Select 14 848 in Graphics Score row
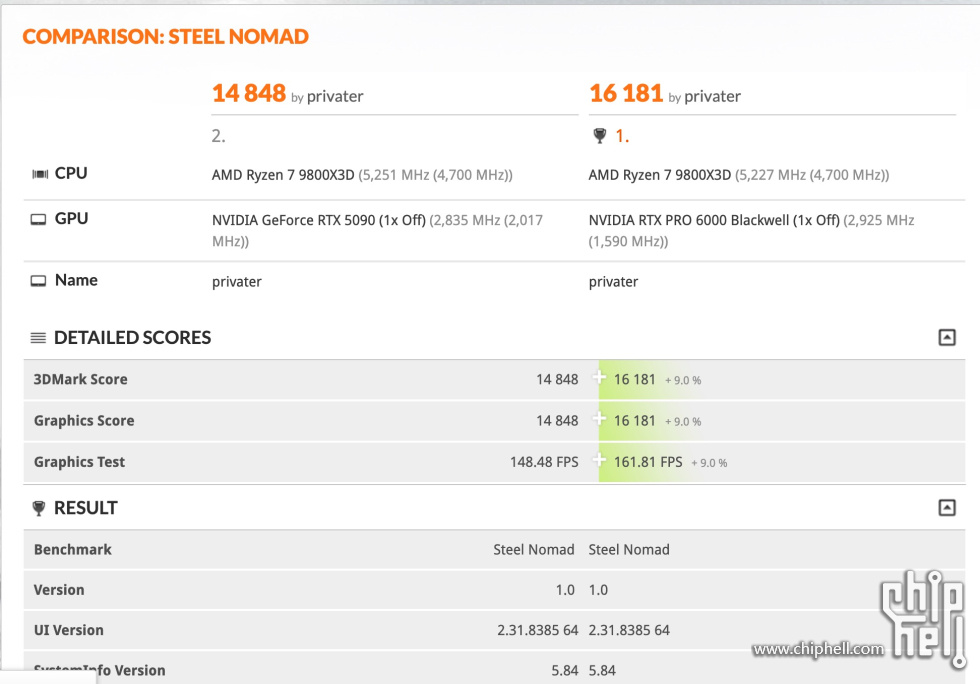This screenshot has height=684, width=980. tap(557, 421)
